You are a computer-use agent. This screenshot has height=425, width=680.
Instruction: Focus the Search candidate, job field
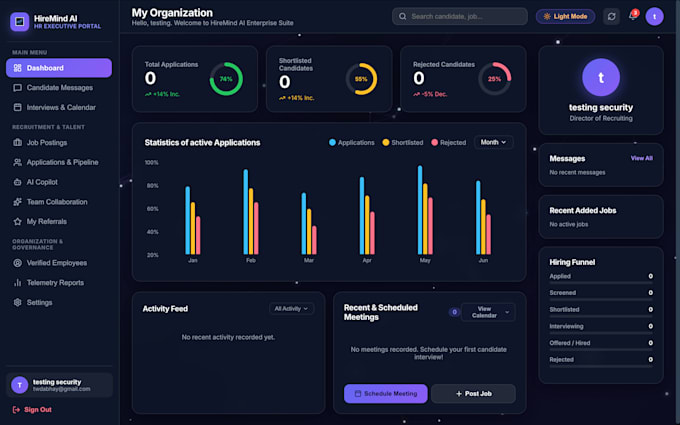point(460,16)
